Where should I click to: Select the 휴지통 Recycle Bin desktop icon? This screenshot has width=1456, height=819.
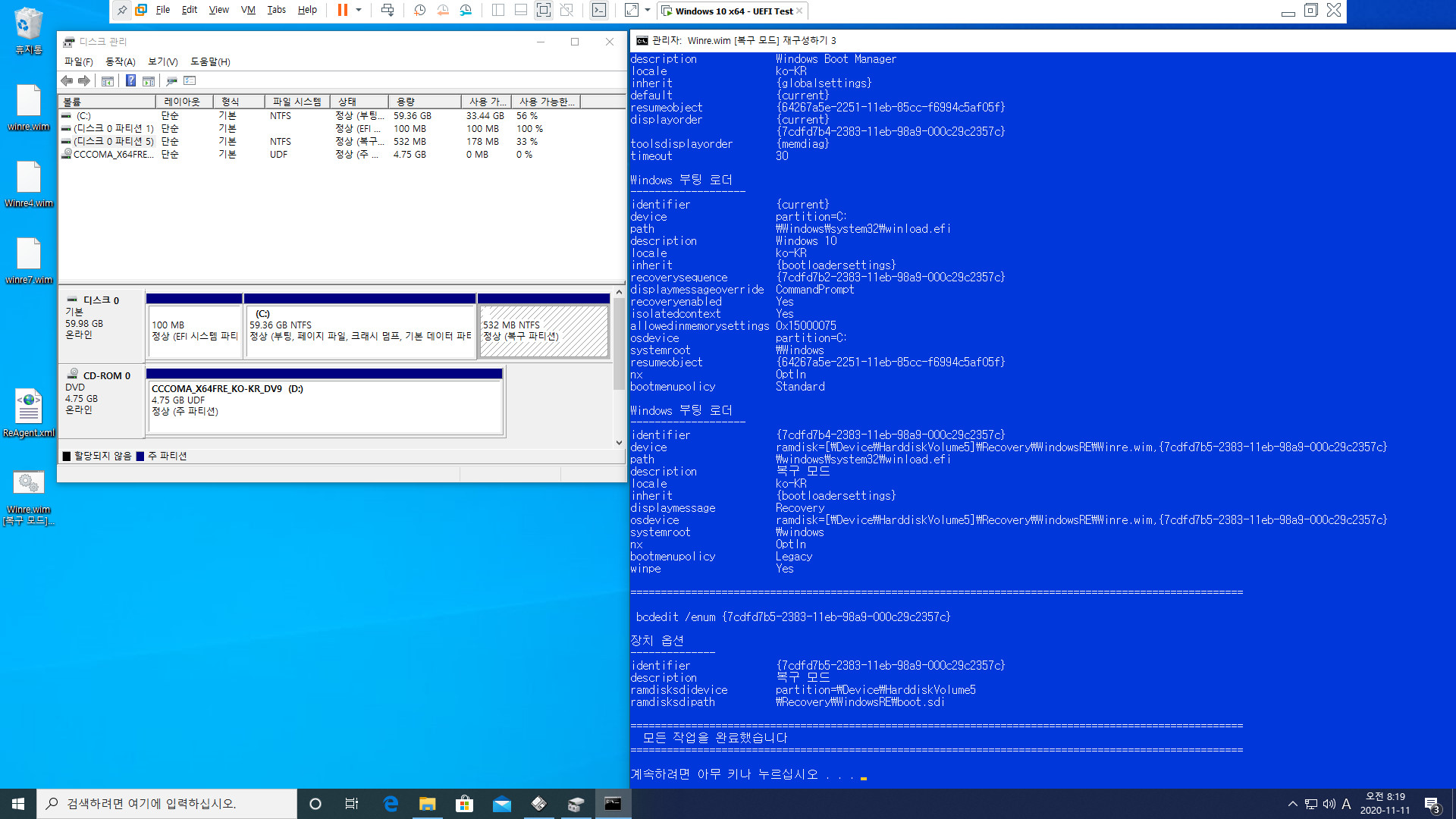[29, 31]
